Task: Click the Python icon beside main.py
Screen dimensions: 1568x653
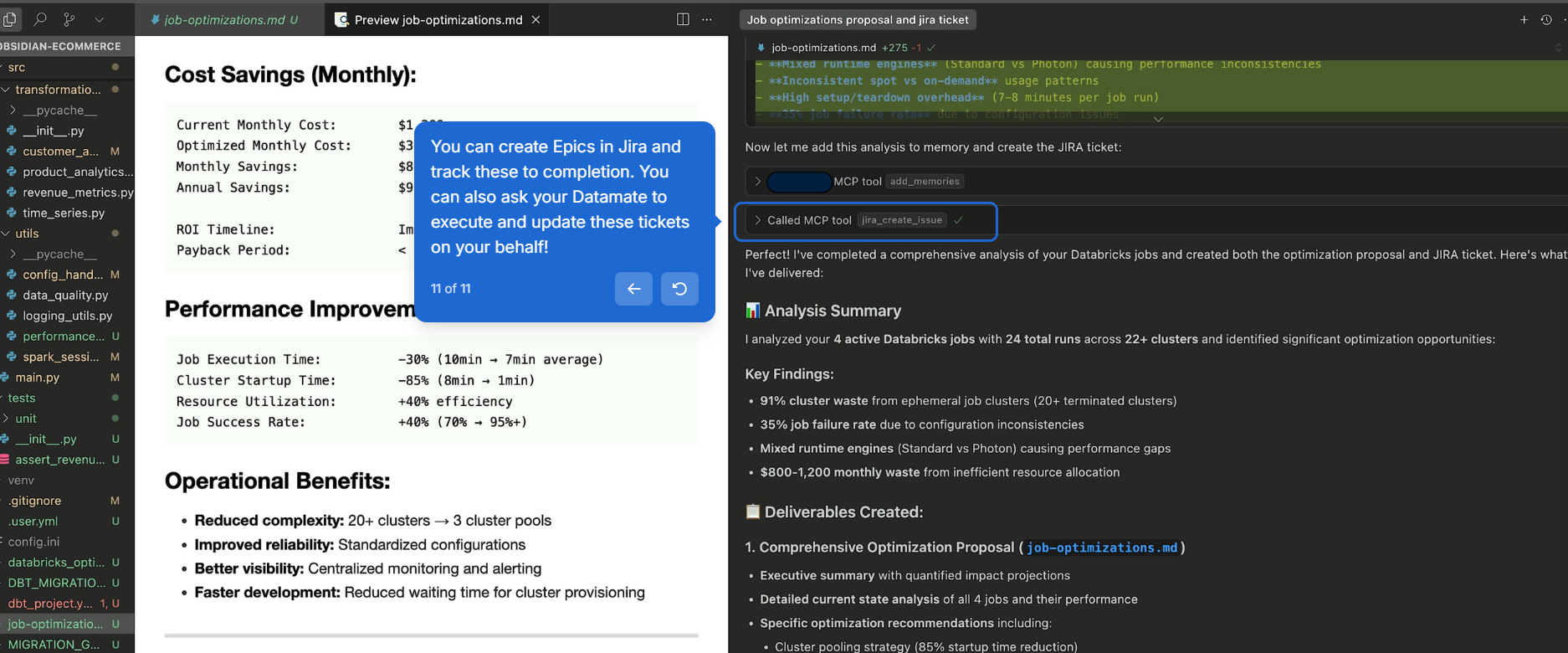Action: [4, 377]
